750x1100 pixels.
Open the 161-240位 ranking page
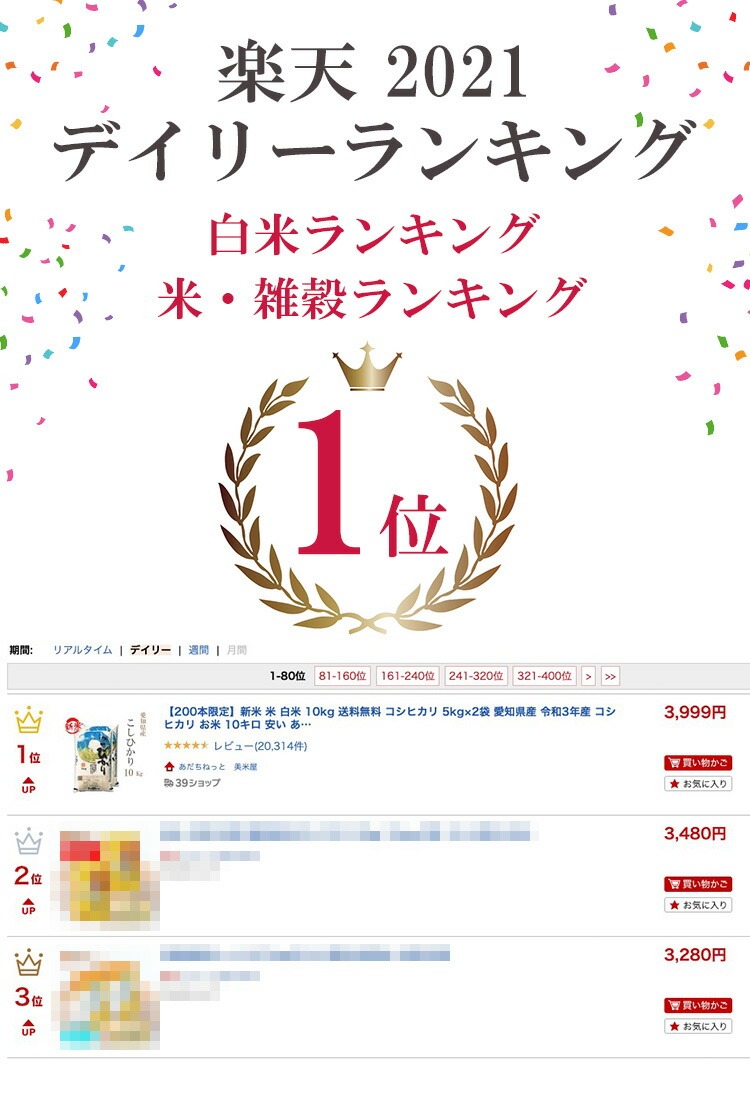[x=408, y=676]
